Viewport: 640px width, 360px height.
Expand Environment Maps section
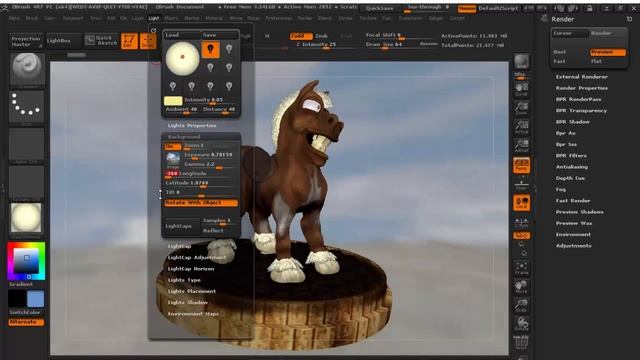pos(193,314)
